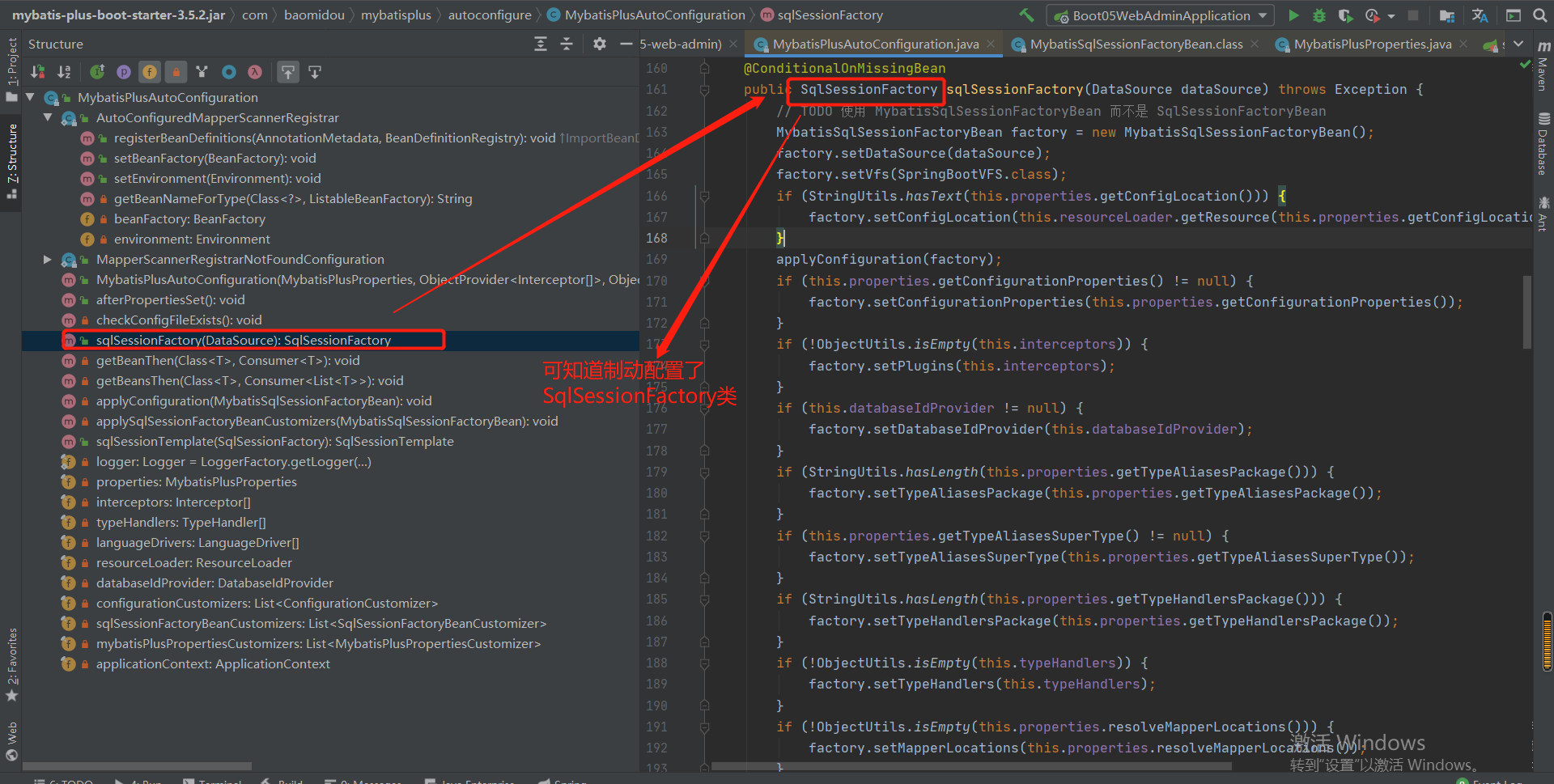Image resolution: width=1554 pixels, height=784 pixels.
Task: Open the 1: Project tool window tab
Action: 11,70
